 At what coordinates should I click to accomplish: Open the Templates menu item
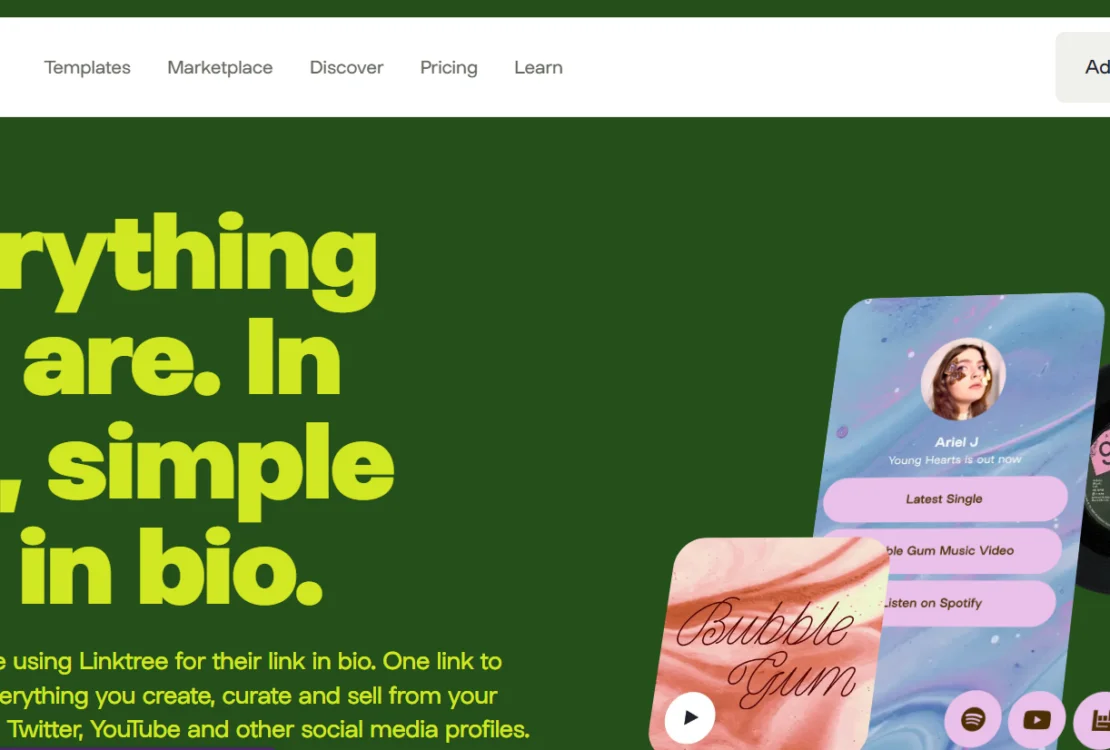pyautogui.click(x=87, y=67)
